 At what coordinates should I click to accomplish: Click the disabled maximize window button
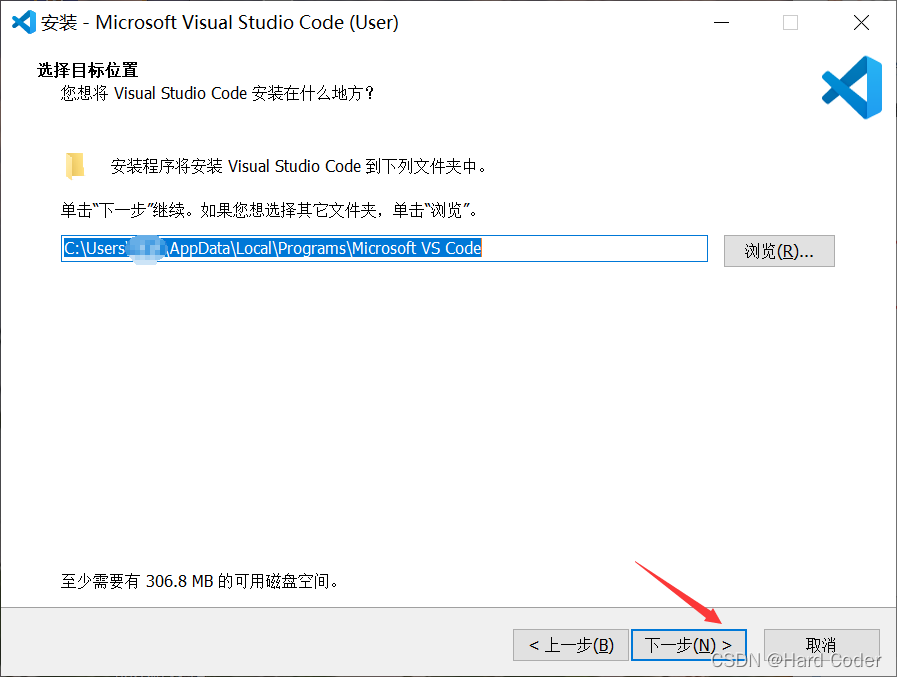tap(791, 23)
